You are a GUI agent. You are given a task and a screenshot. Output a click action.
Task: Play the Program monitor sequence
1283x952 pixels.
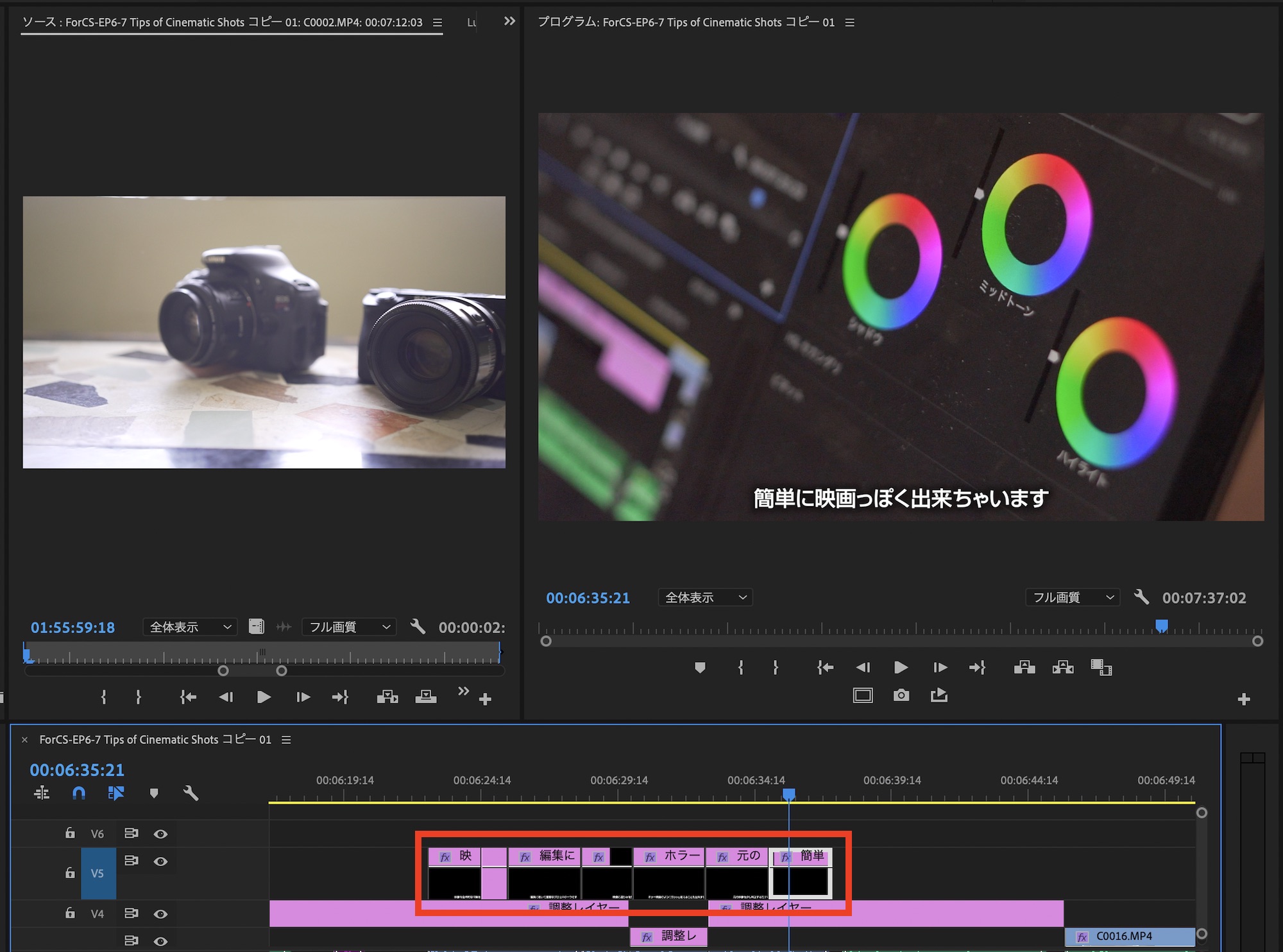click(x=901, y=667)
